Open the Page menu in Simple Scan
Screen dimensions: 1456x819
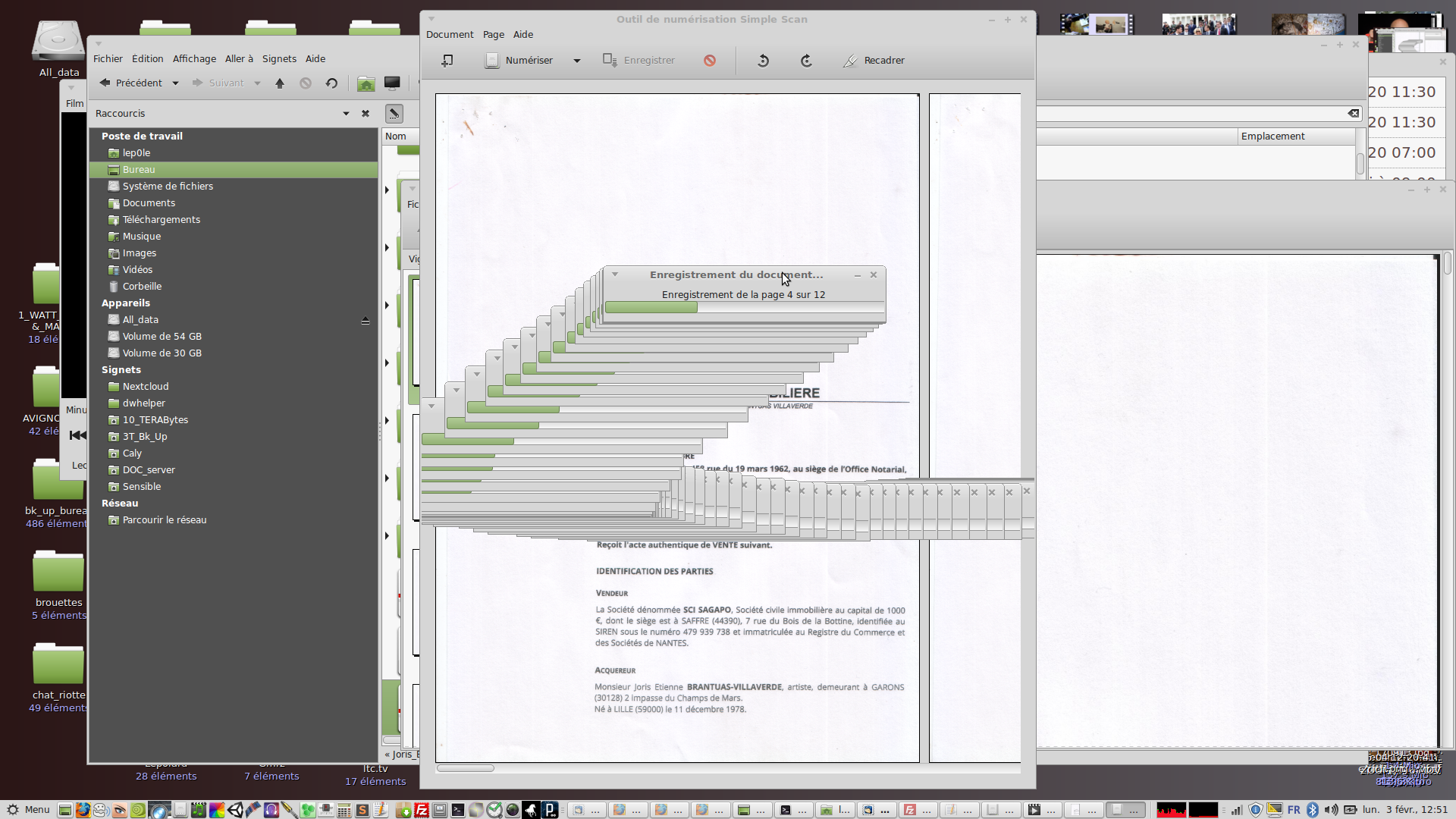493,35
